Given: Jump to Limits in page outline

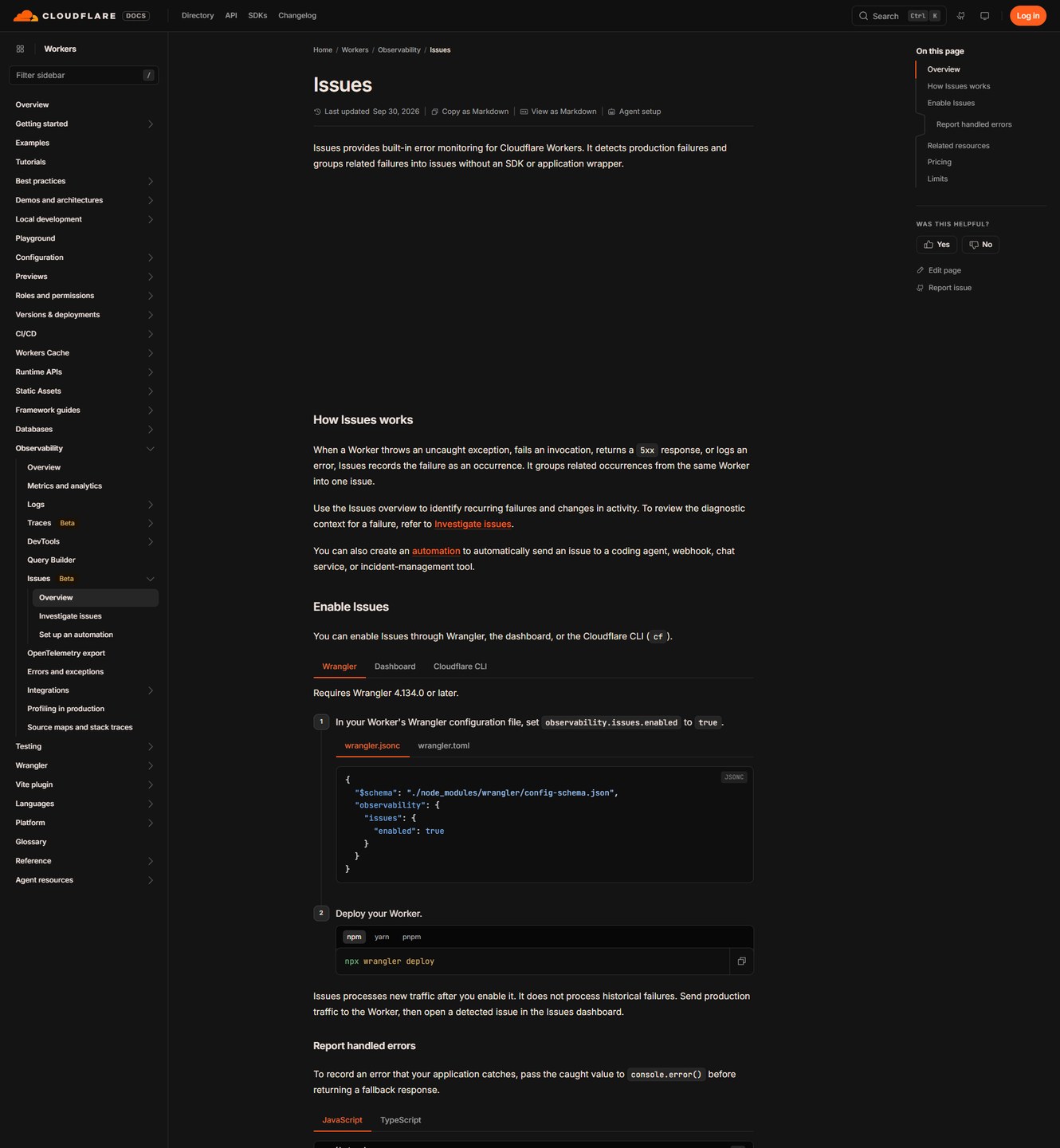Looking at the screenshot, I should coord(937,179).
